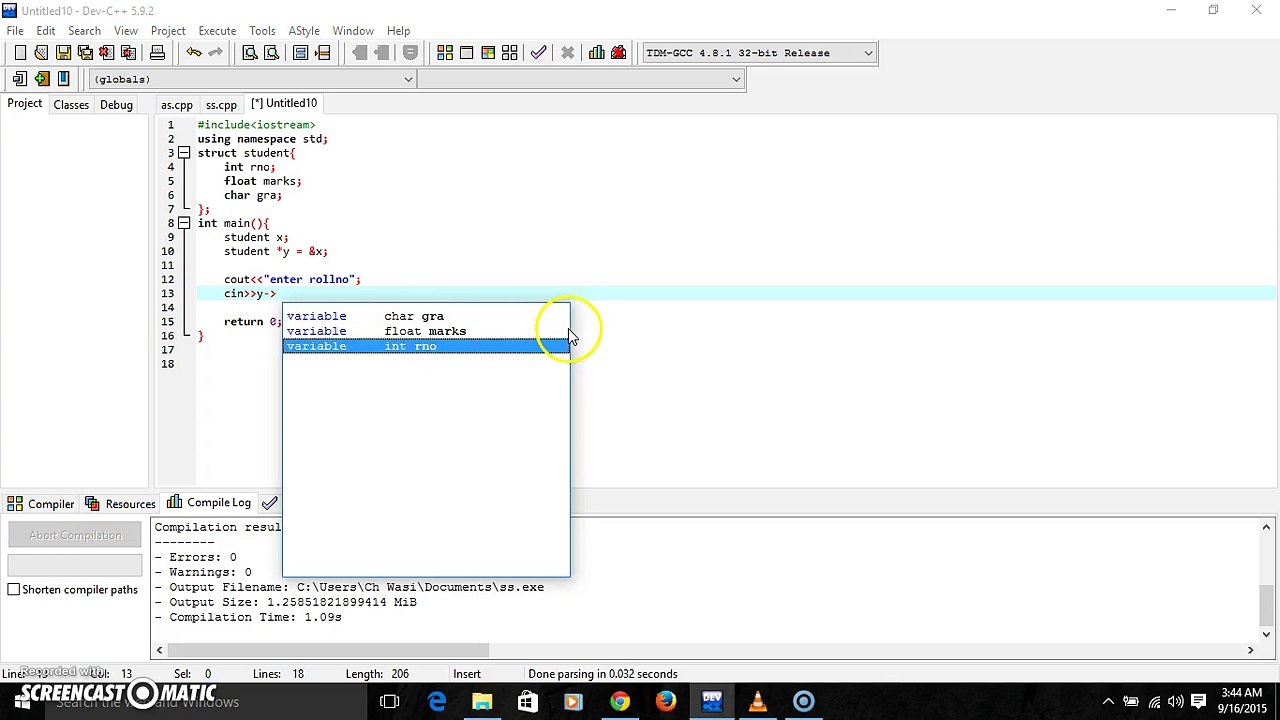The width and height of the screenshot is (1280, 720).
Task: Click the Go to function icon
Action: pyautogui.click(x=300, y=53)
